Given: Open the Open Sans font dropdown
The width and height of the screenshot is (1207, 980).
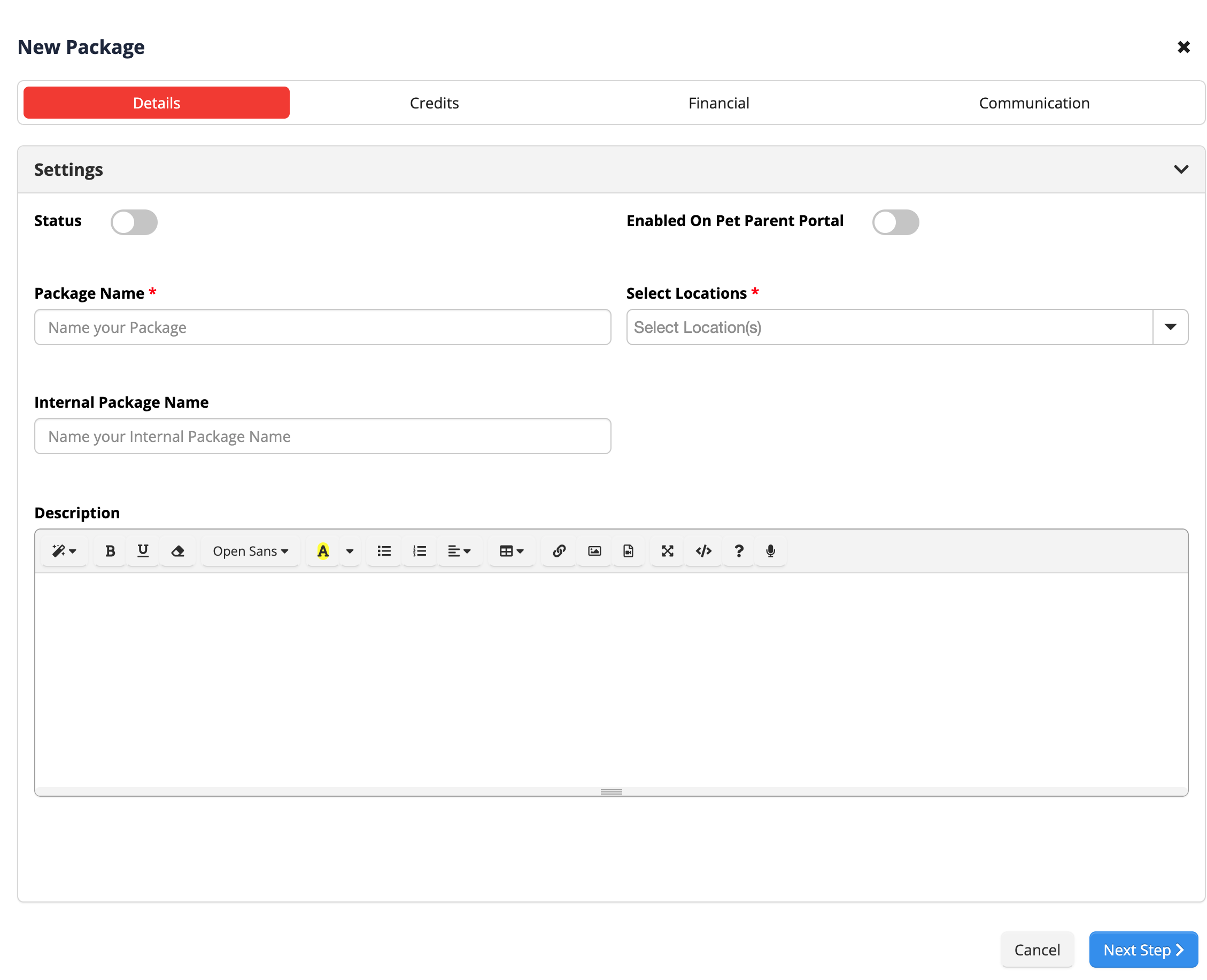Looking at the screenshot, I should coord(250,551).
